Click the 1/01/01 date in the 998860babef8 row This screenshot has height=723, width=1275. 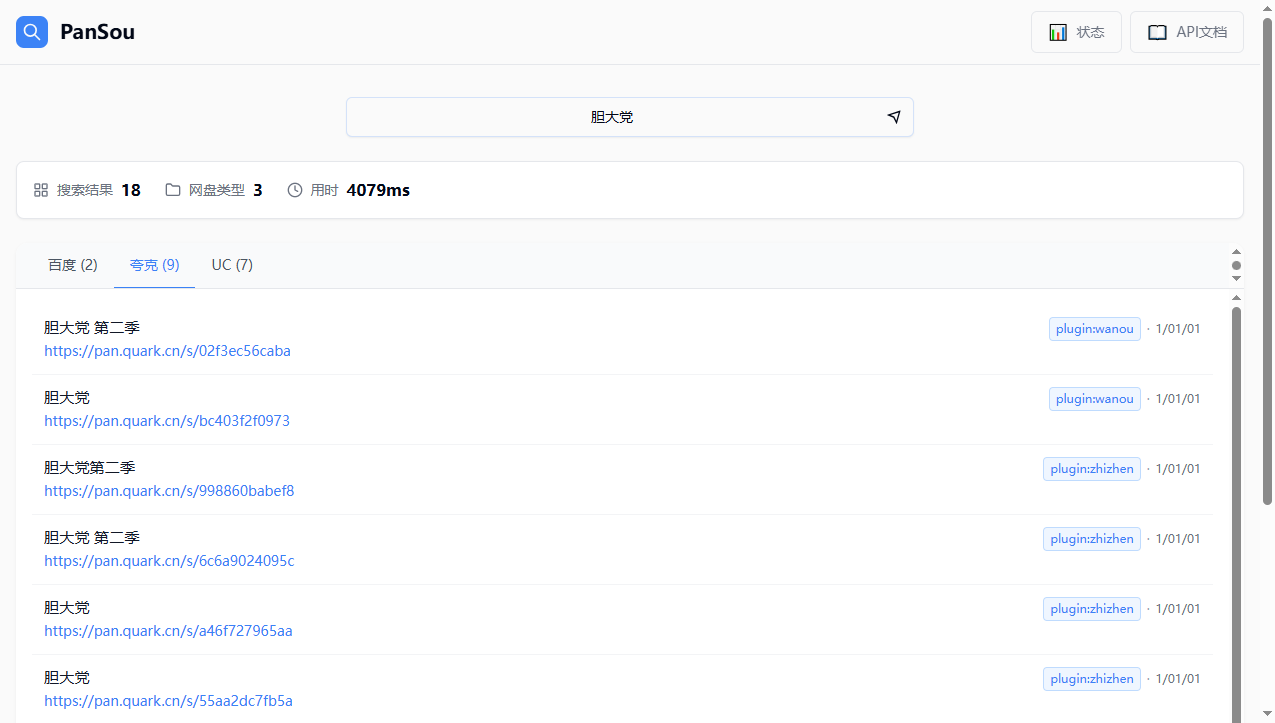pos(1178,469)
